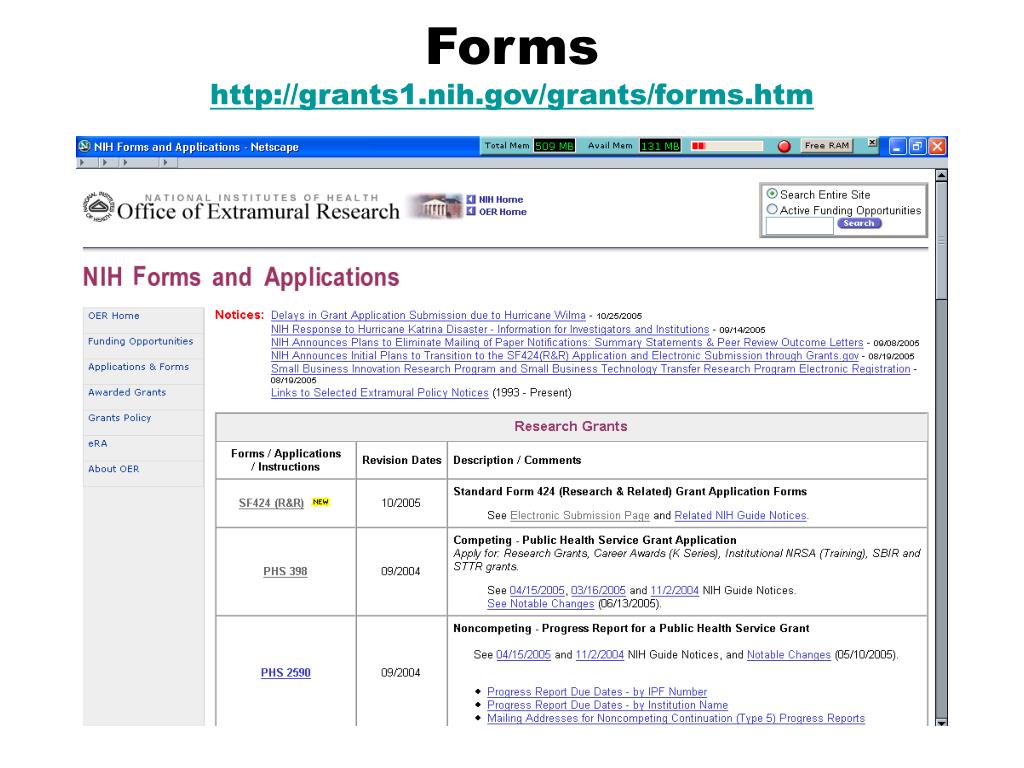1024x768 pixels.
Task: Open Hurricane Wilma delays notice
Action: point(428,315)
